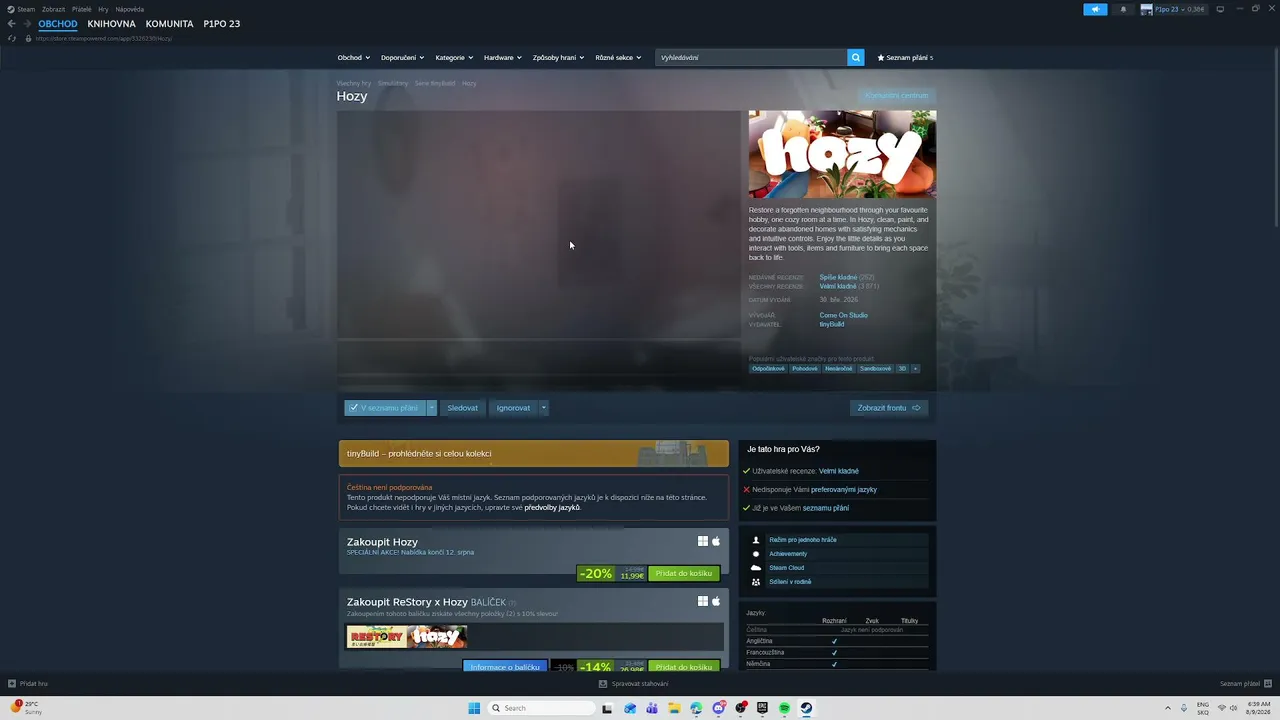Click the single-player mode icon
Screen dimensions: 1280x720
coord(756,540)
